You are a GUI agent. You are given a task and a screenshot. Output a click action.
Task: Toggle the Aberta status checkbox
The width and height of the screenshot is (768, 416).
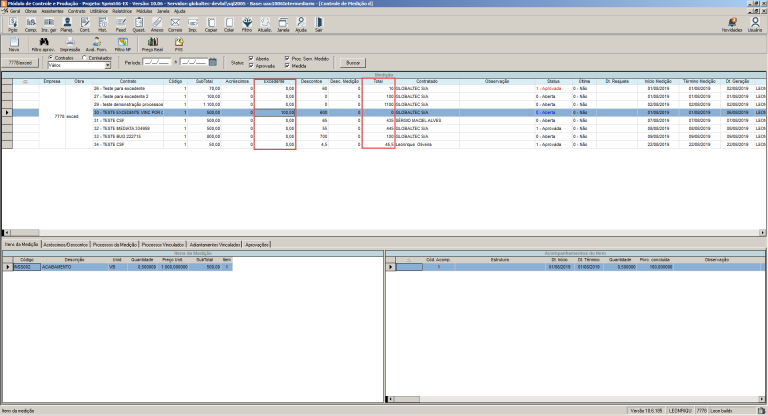click(x=251, y=59)
